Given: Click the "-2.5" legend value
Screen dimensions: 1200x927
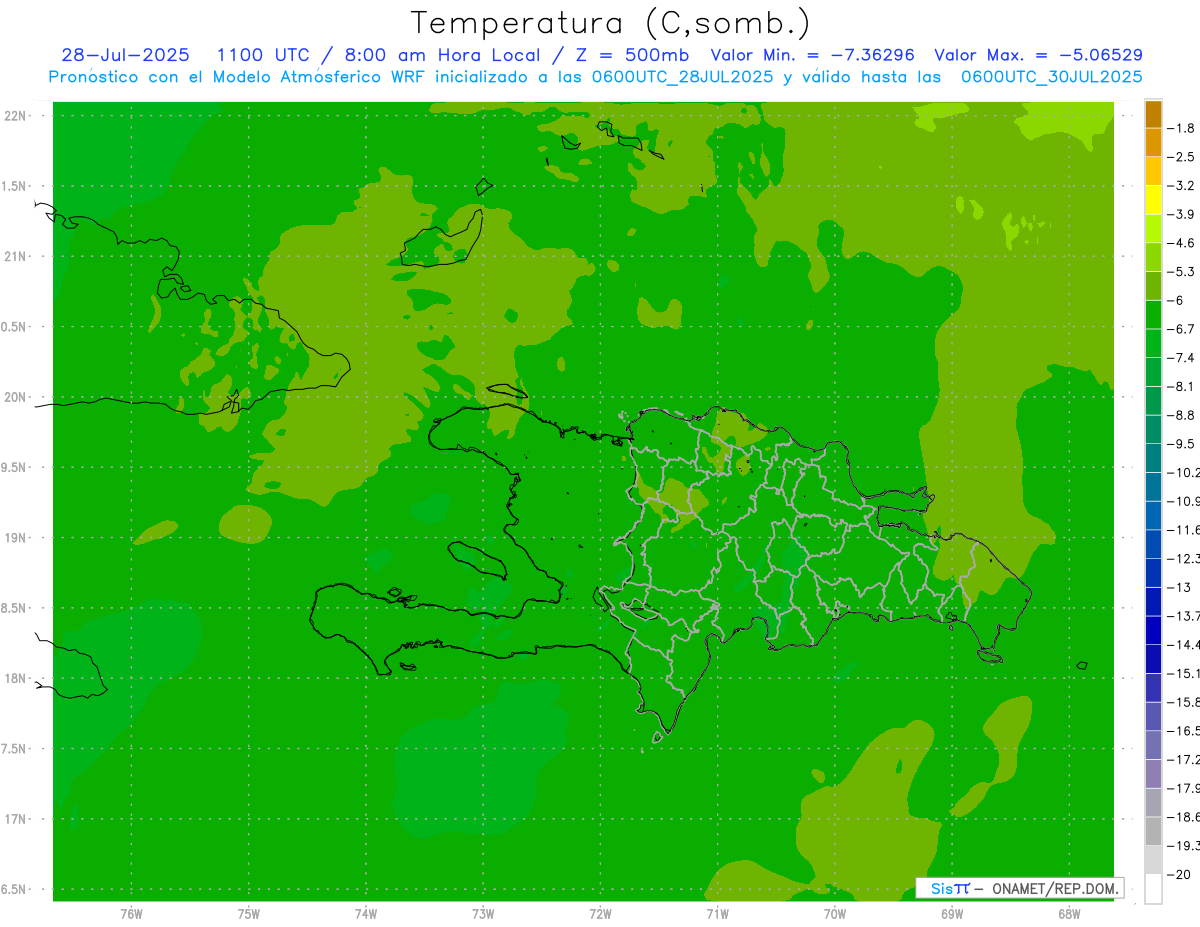Looking at the screenshot, I should 1182,157.
